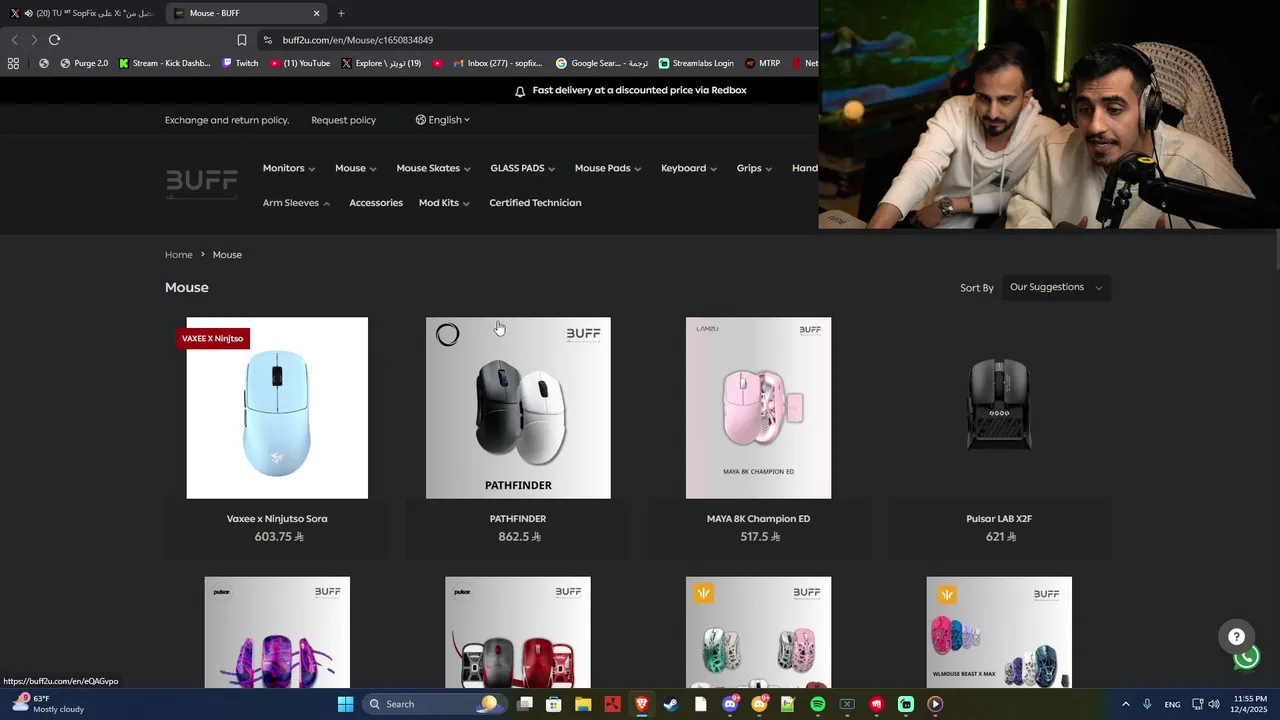Open the PATHFINDER mouse product image

[x=518, y=408]
